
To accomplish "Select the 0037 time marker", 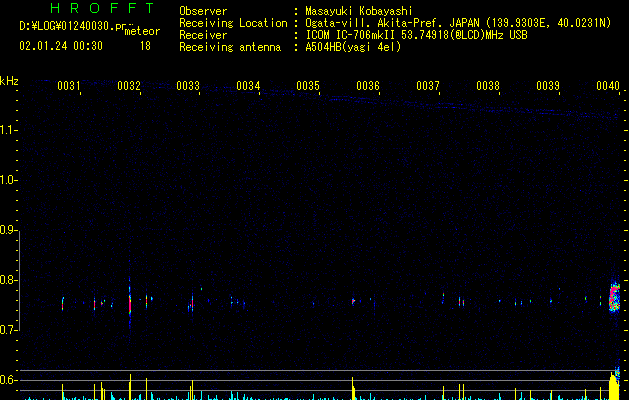I will point(428,85).
